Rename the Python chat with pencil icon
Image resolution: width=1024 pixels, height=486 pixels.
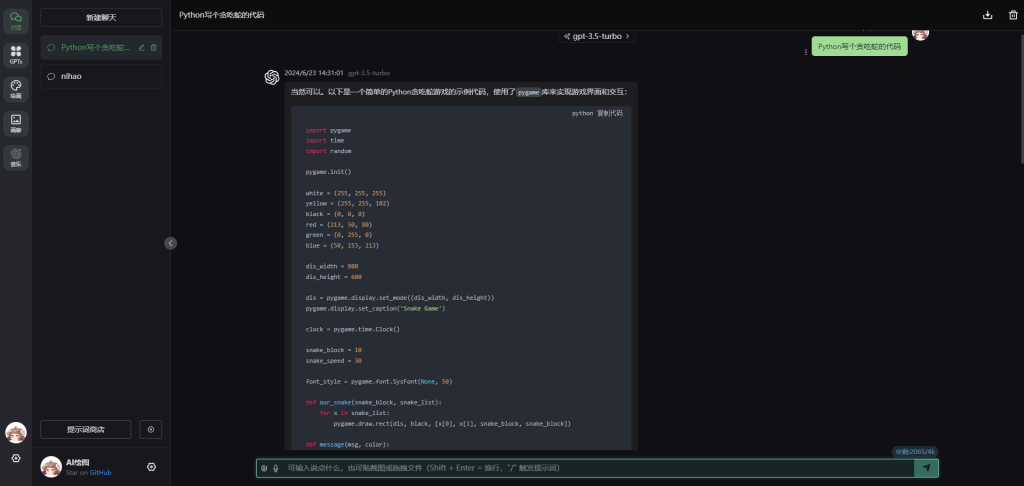[142, 47]
